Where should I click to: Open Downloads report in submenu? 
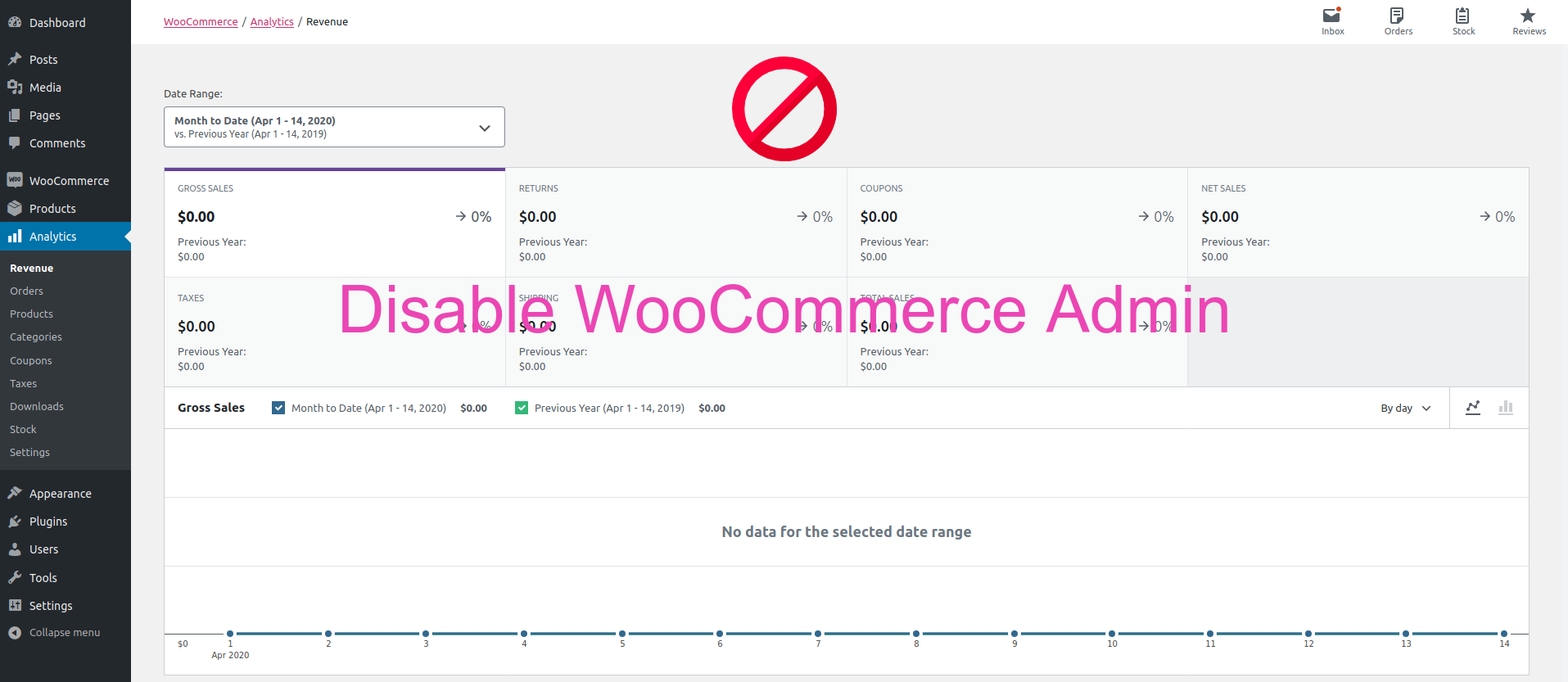pos(37,406)
